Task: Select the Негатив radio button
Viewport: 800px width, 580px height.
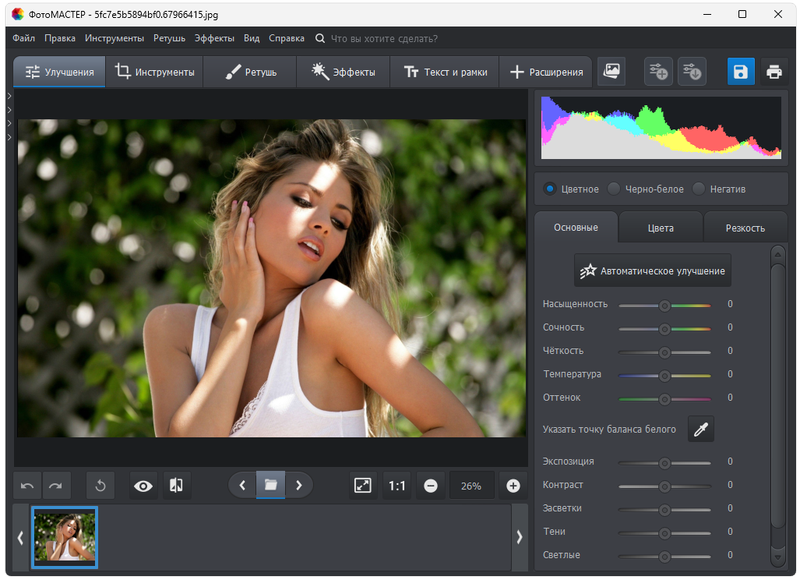Action: coord(699,189)
